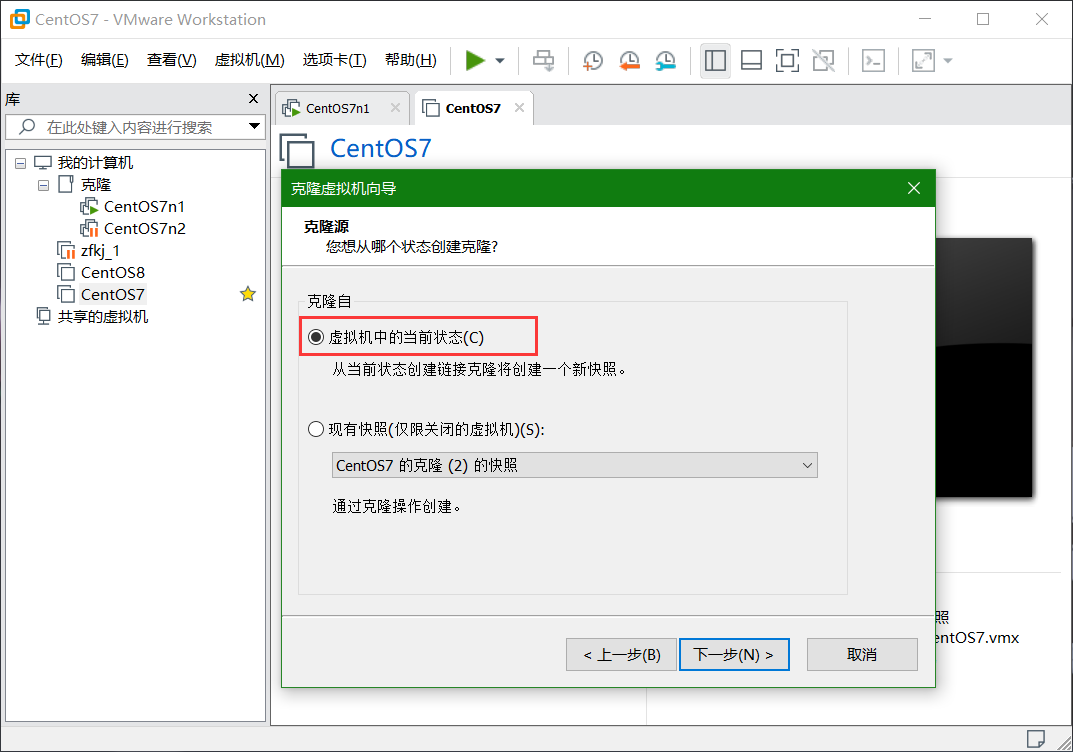Open the 文件(F) menu
Image resolution: width=1073 pixels, height=752 pixels.
click(38, 60)
